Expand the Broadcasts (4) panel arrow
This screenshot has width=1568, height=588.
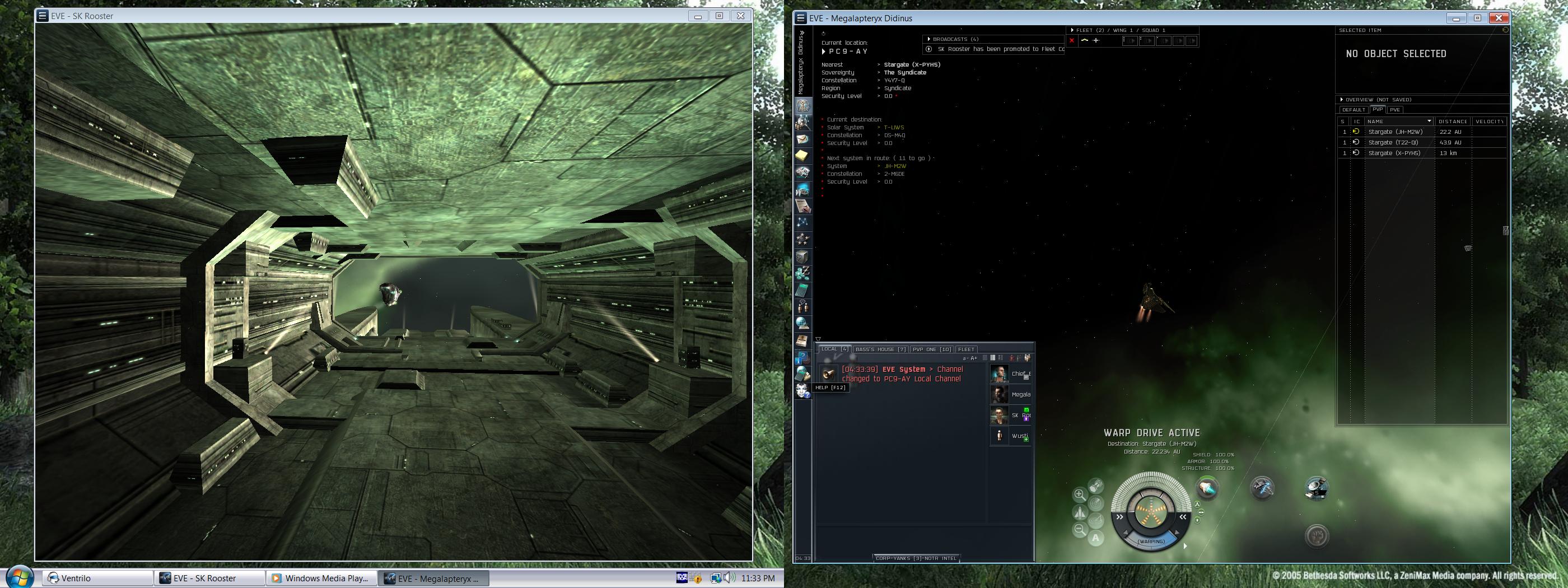[x=928, y=39]
